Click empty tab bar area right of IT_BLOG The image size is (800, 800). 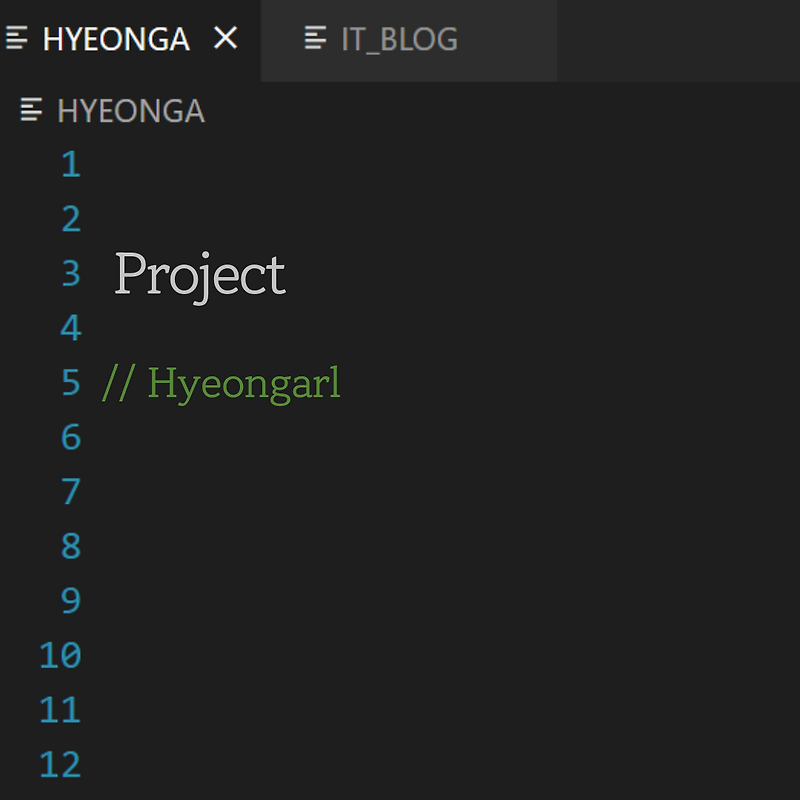coord(678,40)
